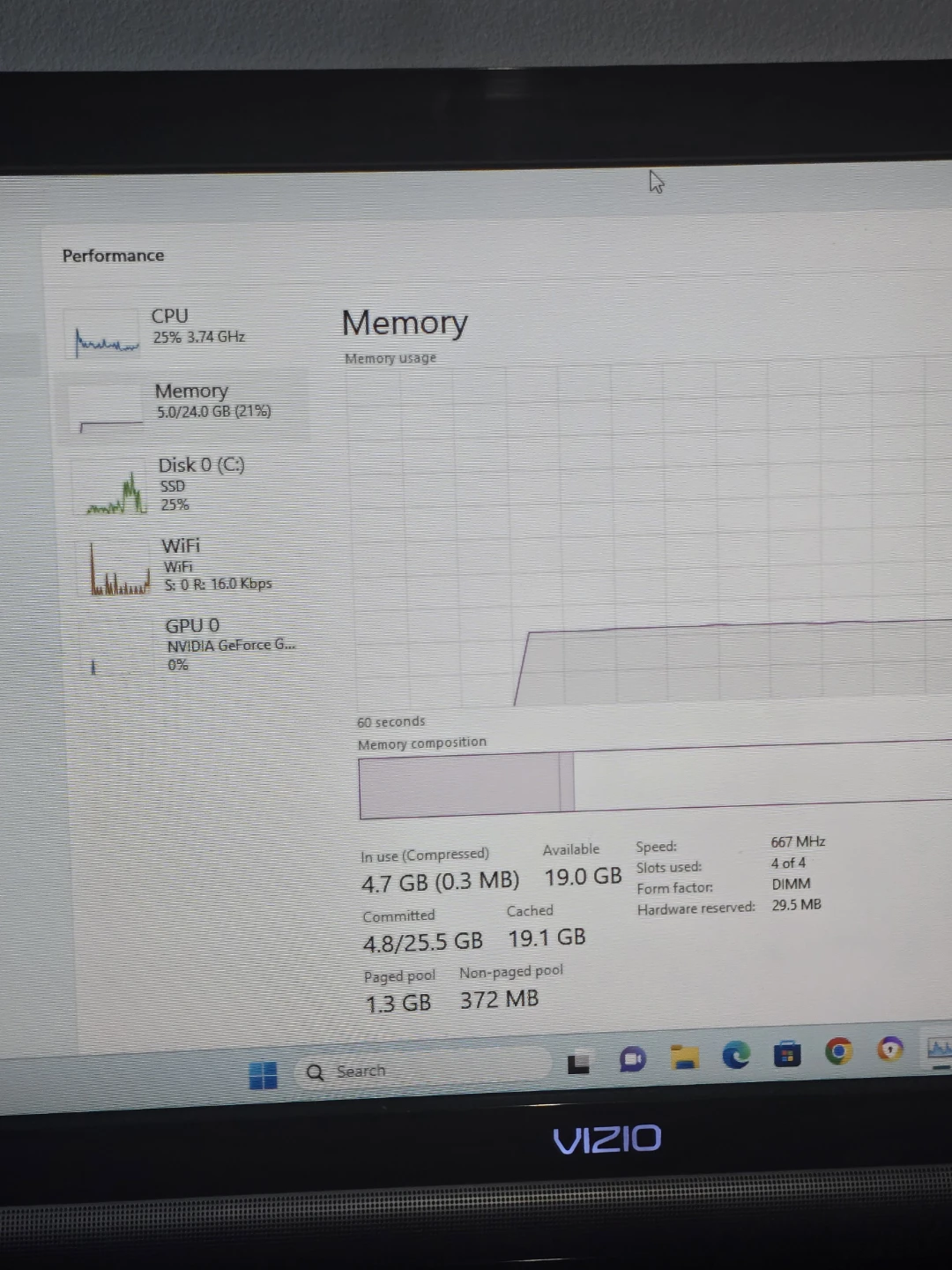The image size is (952, 1270).
Task: Click the "4 of 4" slots used value
Action: [788, 863]
